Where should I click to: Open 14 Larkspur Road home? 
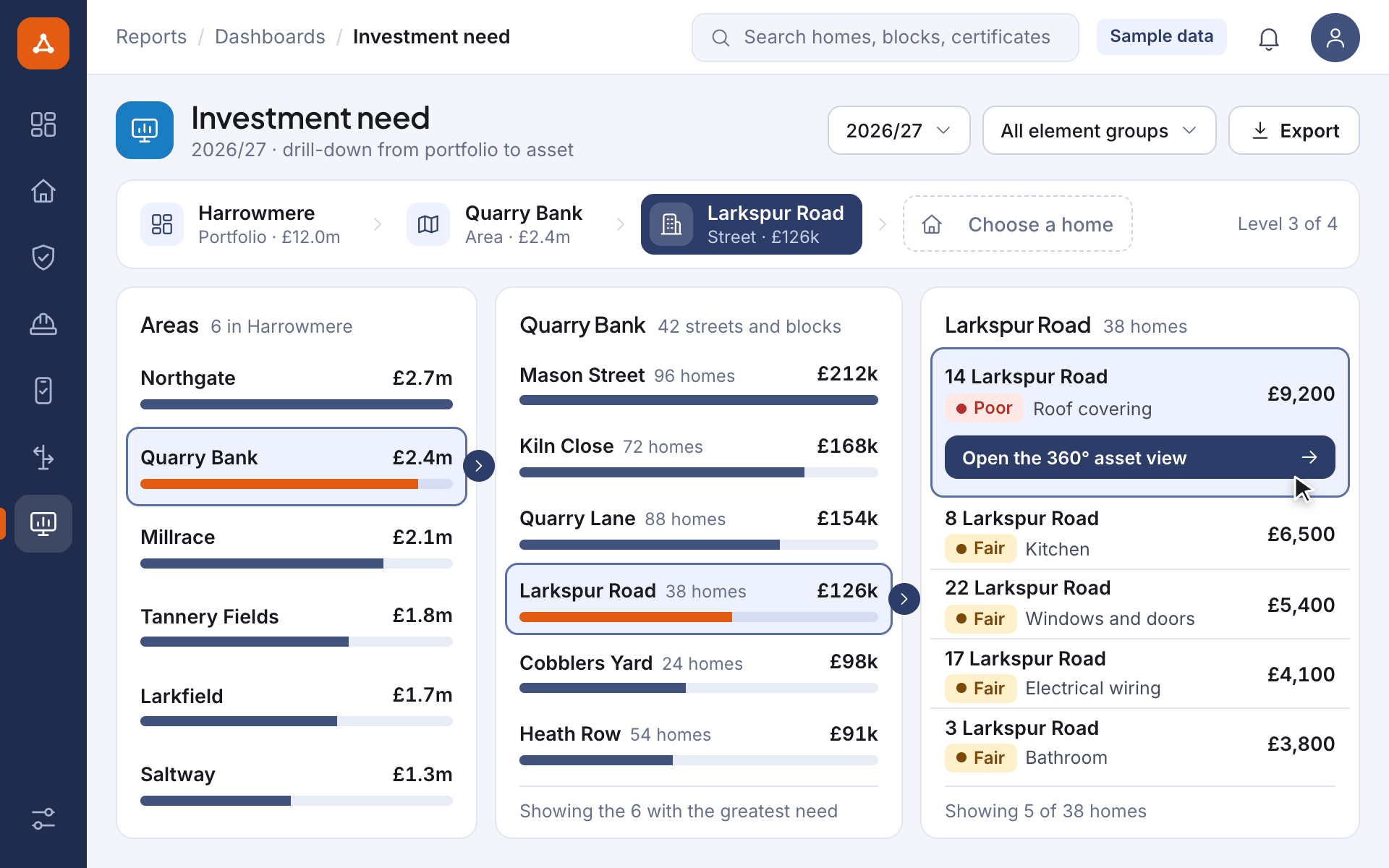pyautogui.click(x=1140, y=393)
